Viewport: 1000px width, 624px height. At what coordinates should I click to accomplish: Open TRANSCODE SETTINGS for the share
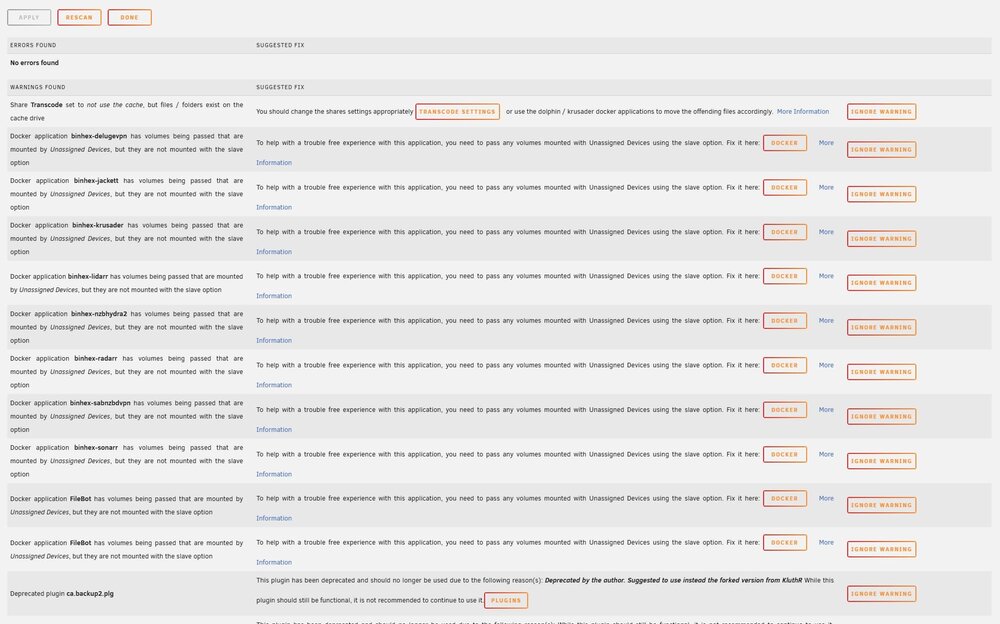(x=457, y=112)
